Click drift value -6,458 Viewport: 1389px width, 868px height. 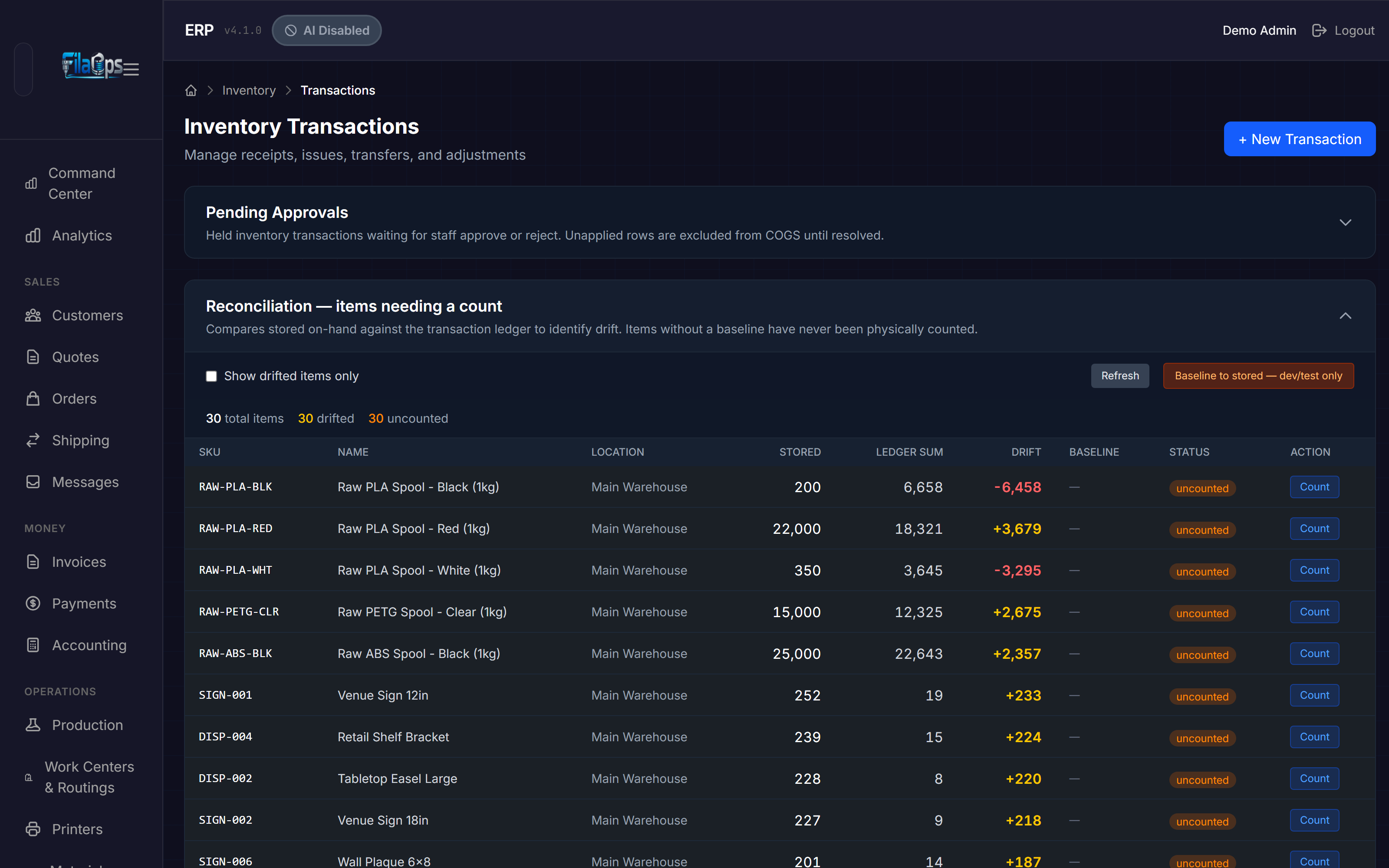1017,487
